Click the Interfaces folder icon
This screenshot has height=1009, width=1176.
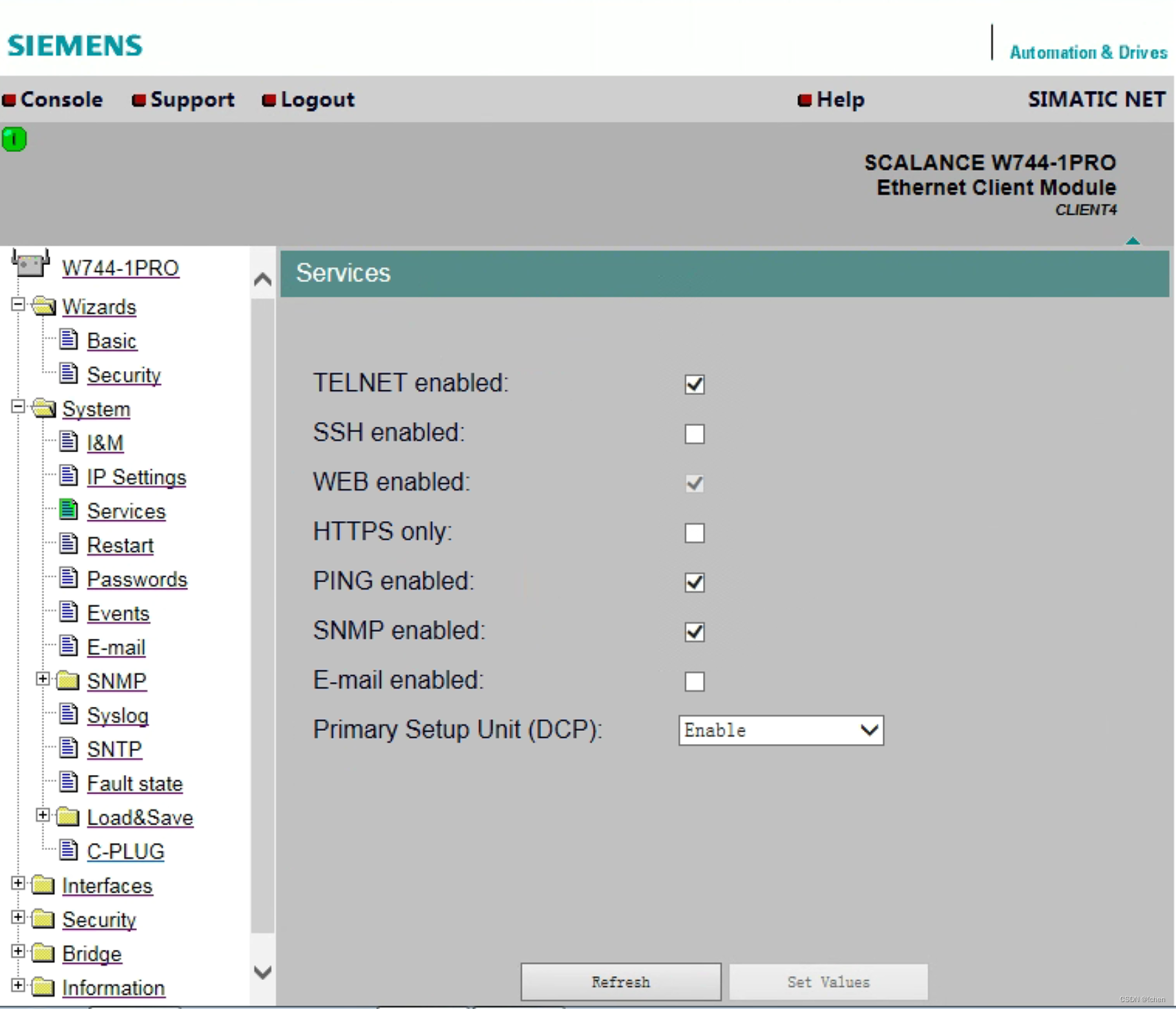pyautogui.click(x=44, y=884)
